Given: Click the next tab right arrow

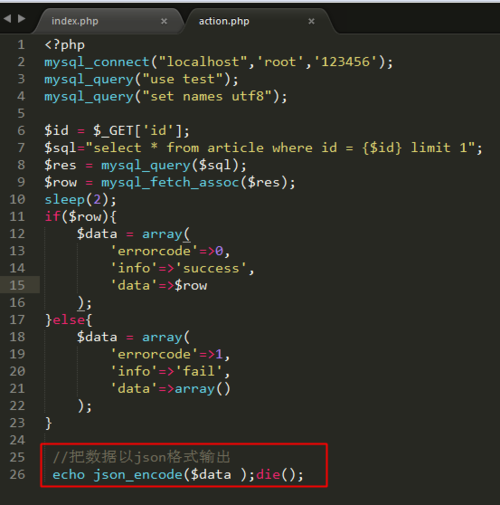Looking at the screenshot, I should 22,18.
